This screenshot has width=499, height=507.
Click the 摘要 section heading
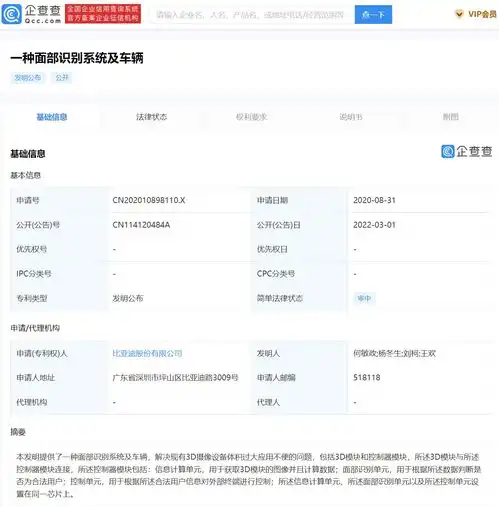pyautogui.click(x=18, y=432)
